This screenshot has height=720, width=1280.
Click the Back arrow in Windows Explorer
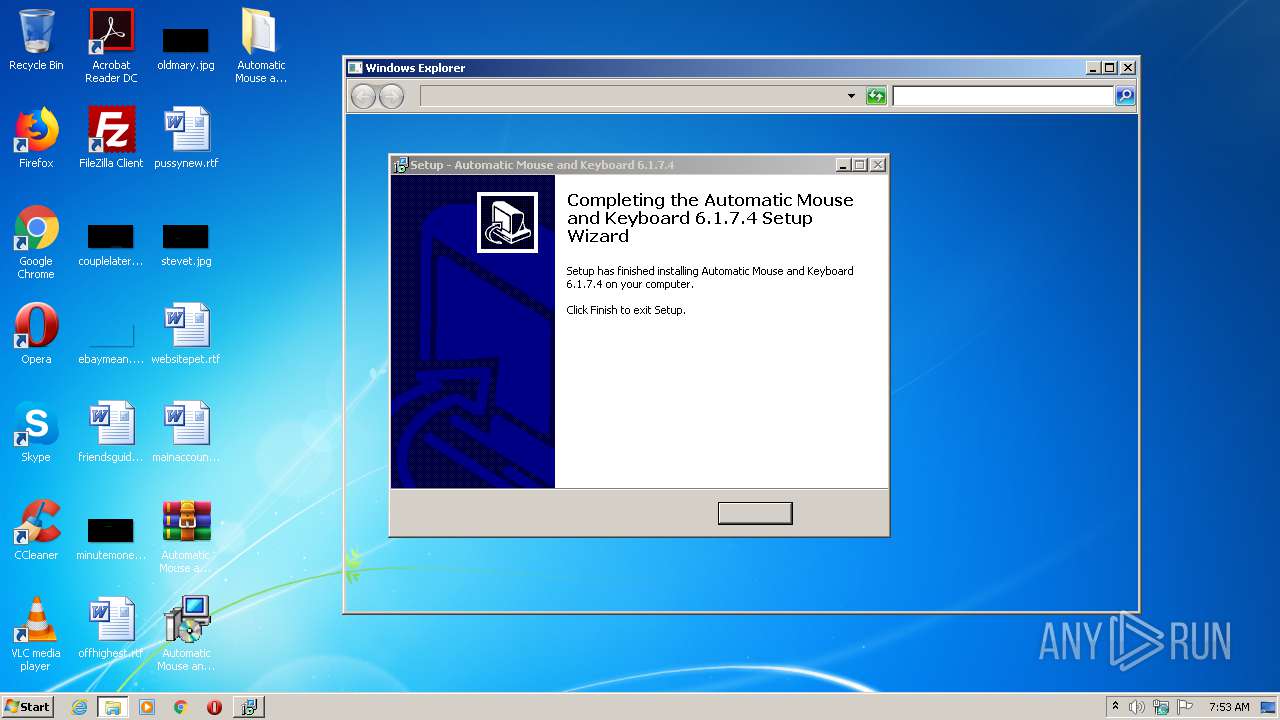pos(363,96)
